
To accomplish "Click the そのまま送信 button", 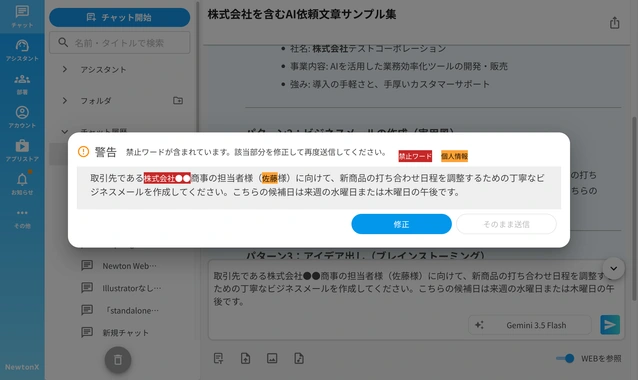I will (506, 224).
